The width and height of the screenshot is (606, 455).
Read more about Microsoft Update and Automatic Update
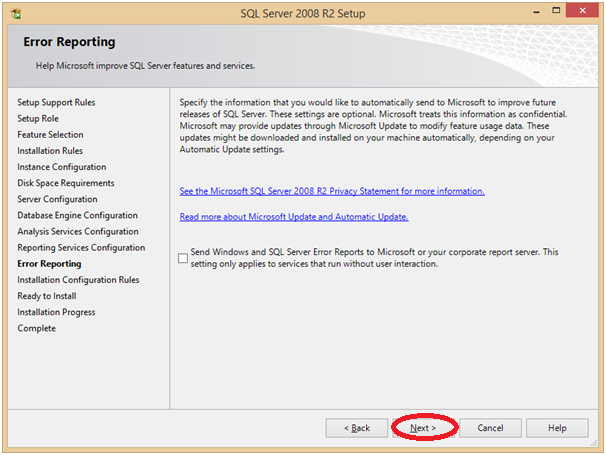294,217
